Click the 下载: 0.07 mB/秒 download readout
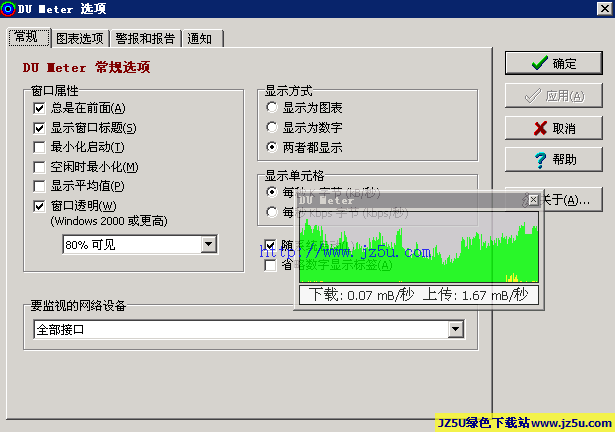 (x=361, y=295)
